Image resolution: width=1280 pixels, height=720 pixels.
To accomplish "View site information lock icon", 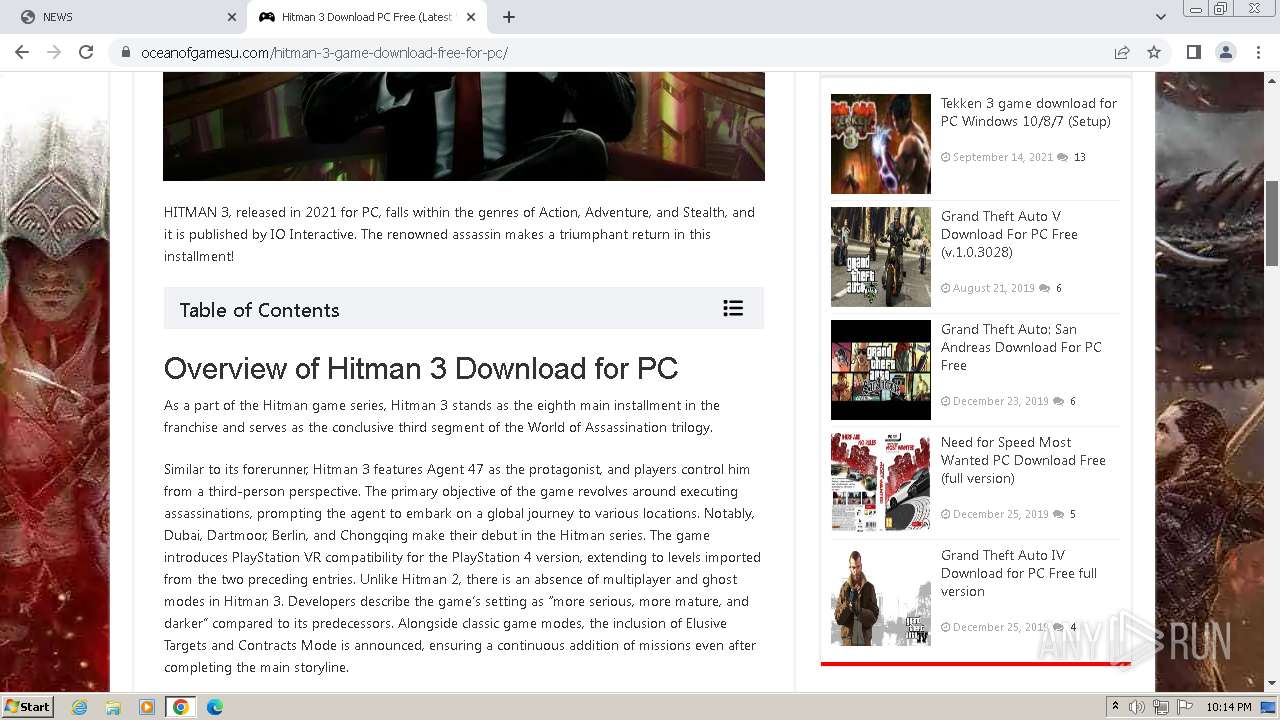I will tap(126, 52).
